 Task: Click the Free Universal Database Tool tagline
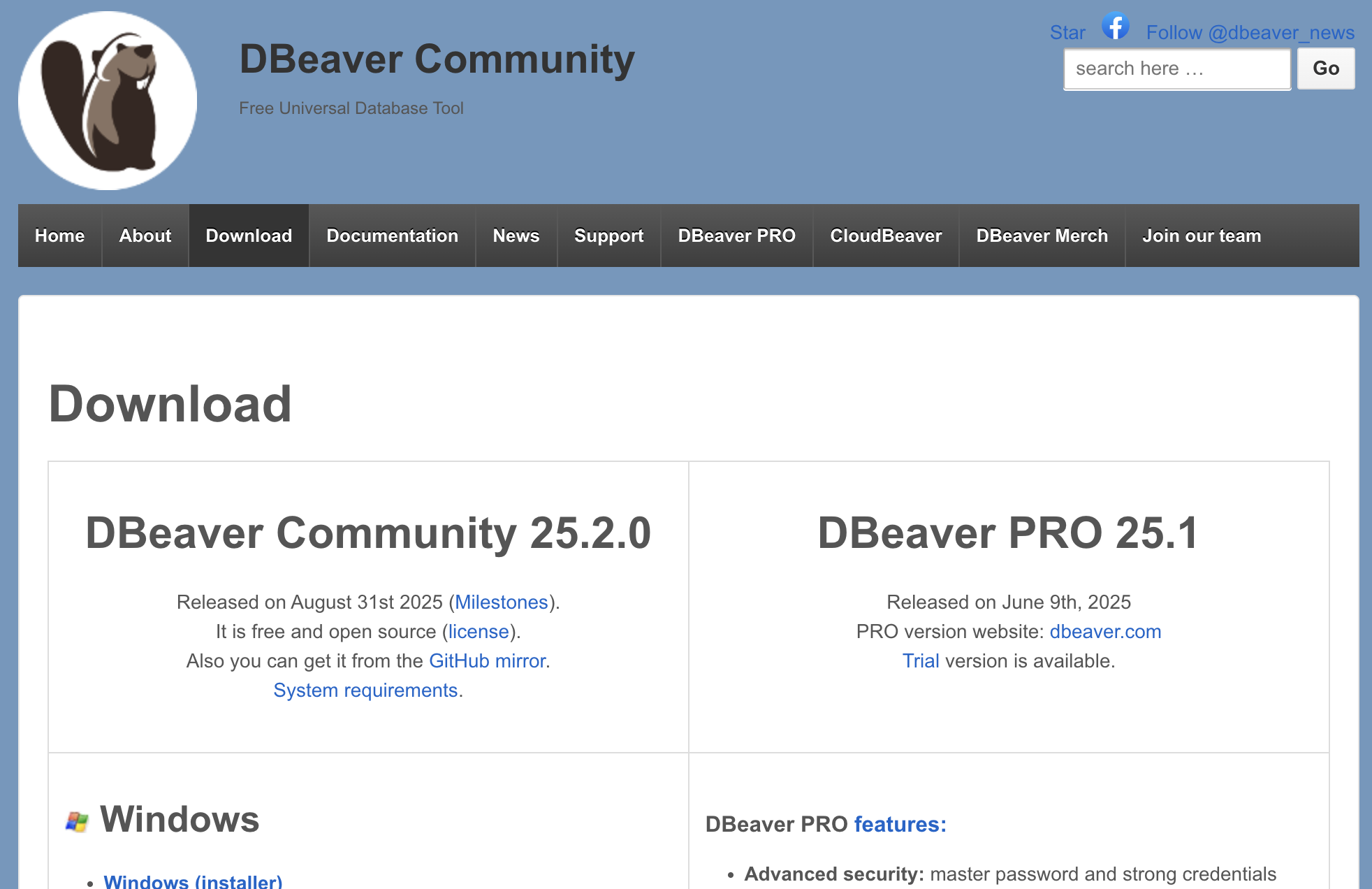[351, 108]
